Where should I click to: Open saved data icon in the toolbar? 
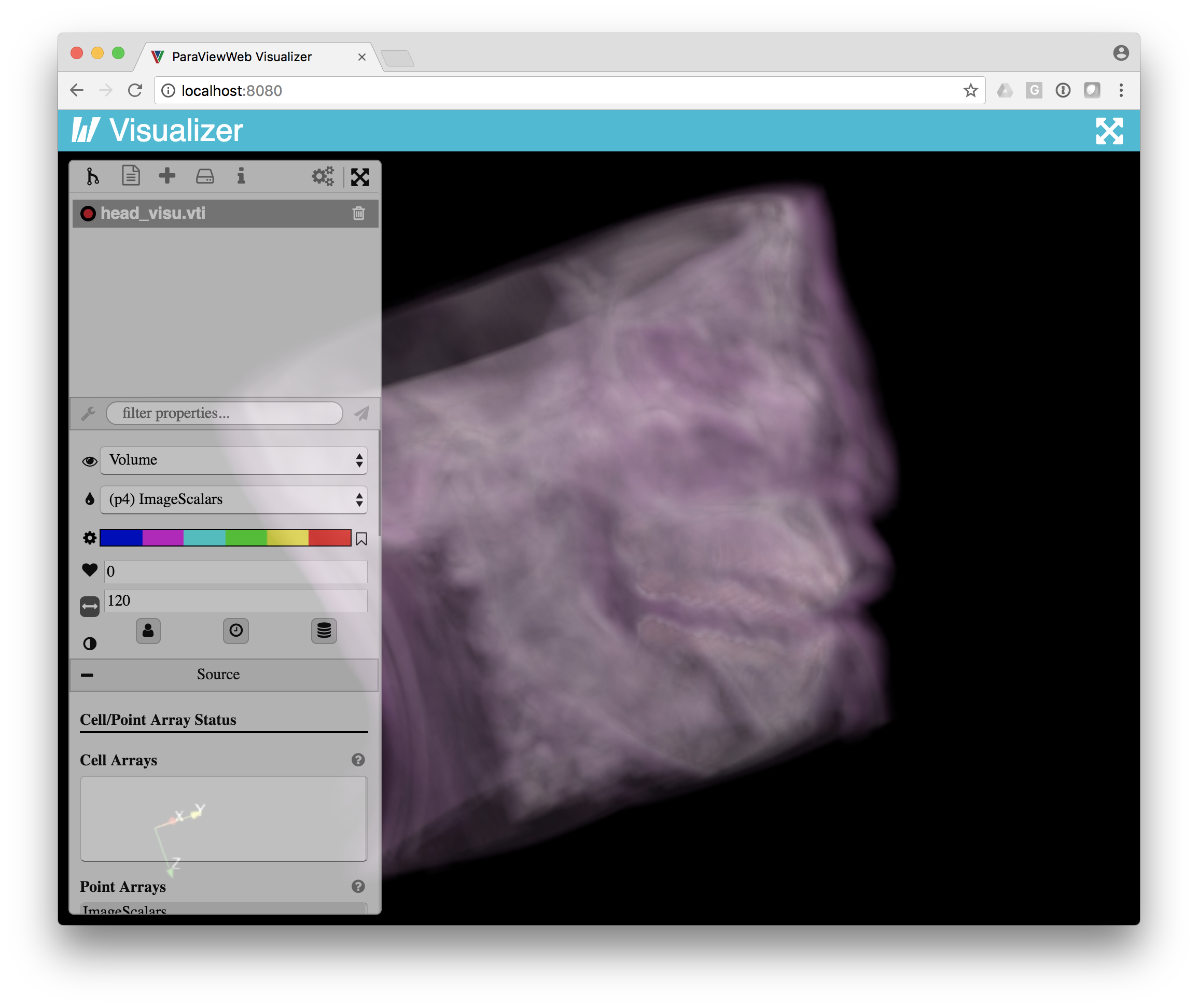[x=205, y=177]
